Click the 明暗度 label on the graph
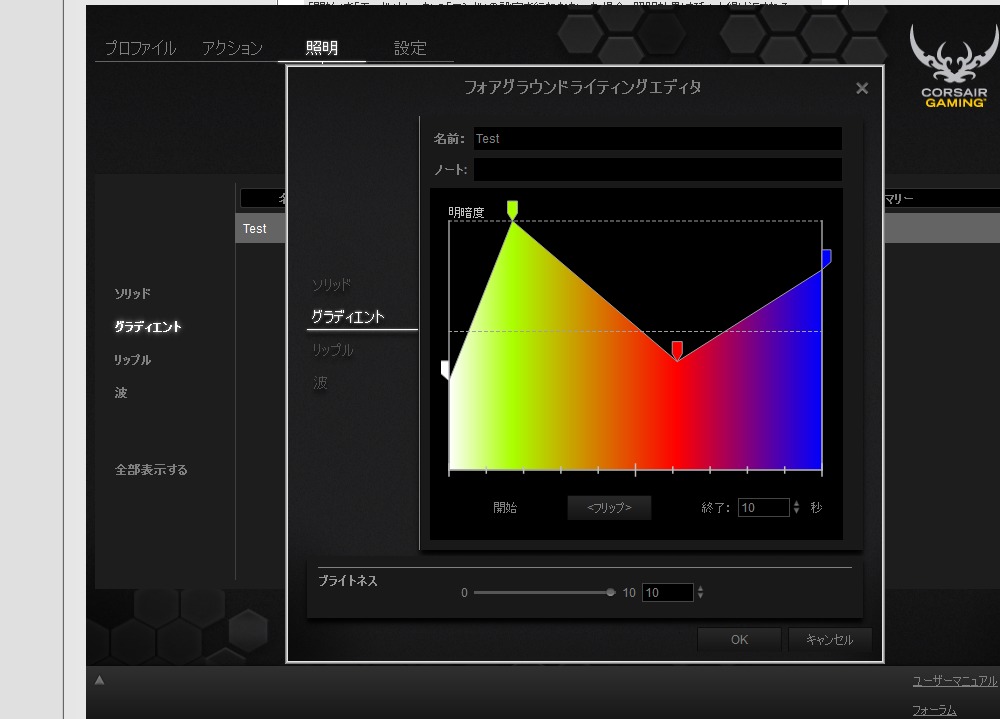 pos(466,212)
